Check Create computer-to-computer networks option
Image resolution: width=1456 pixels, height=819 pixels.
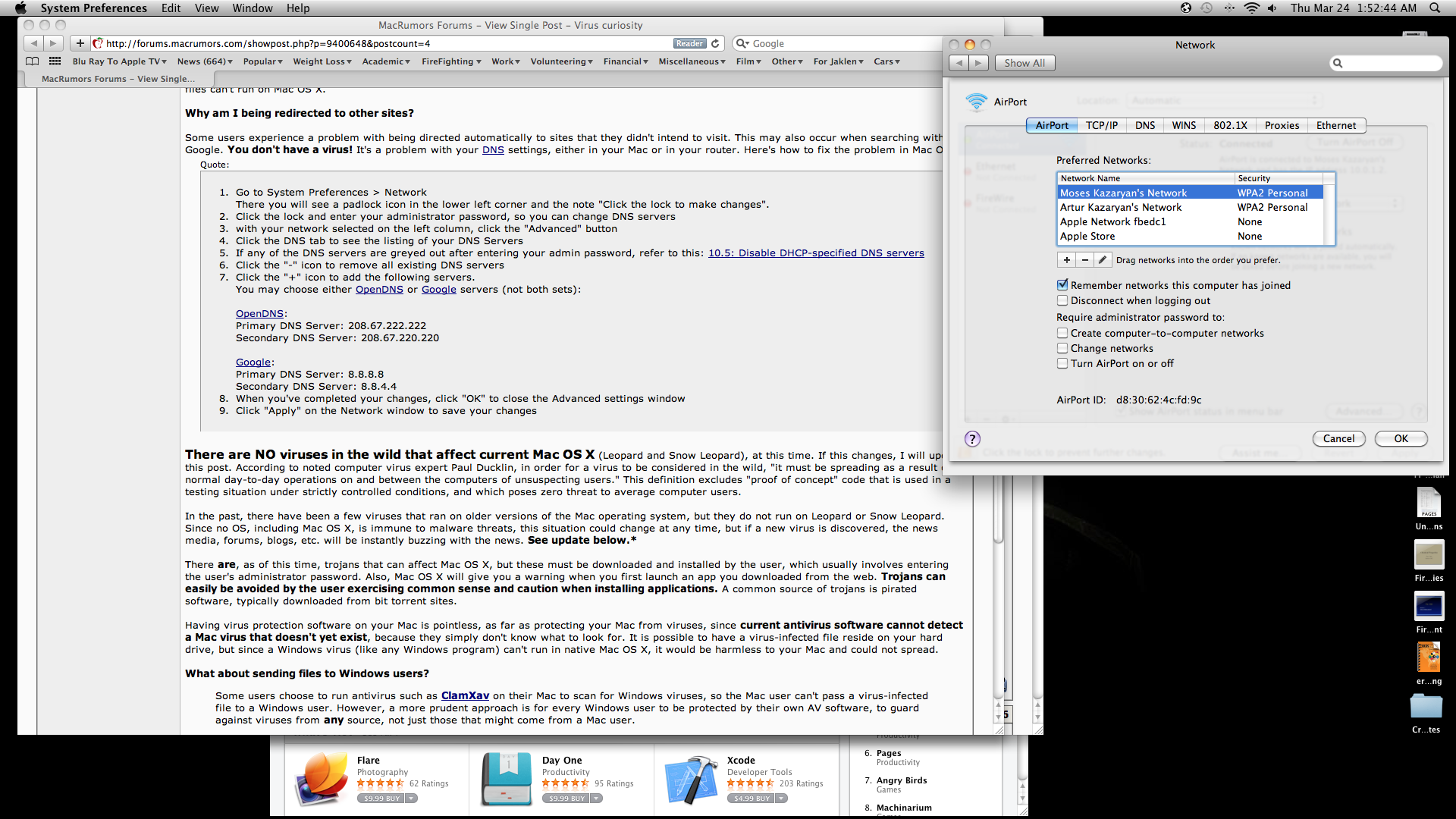pyautogui.click(x=1062, y=333)
